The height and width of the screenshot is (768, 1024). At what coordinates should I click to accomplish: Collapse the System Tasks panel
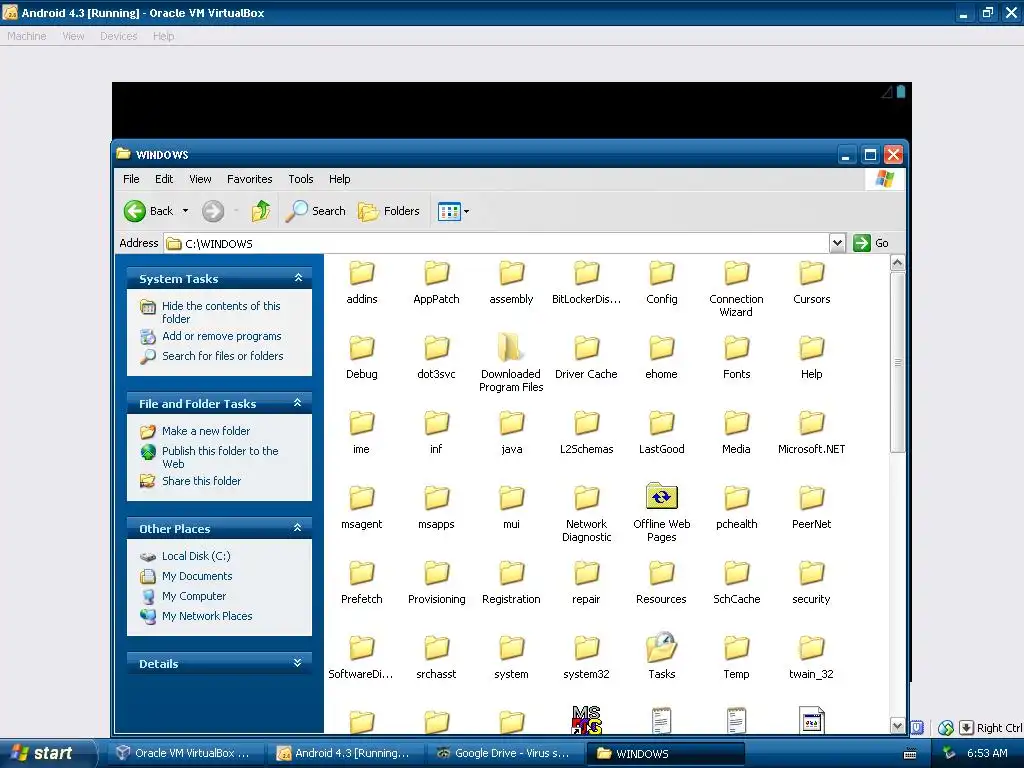click(x=298, y=278)
